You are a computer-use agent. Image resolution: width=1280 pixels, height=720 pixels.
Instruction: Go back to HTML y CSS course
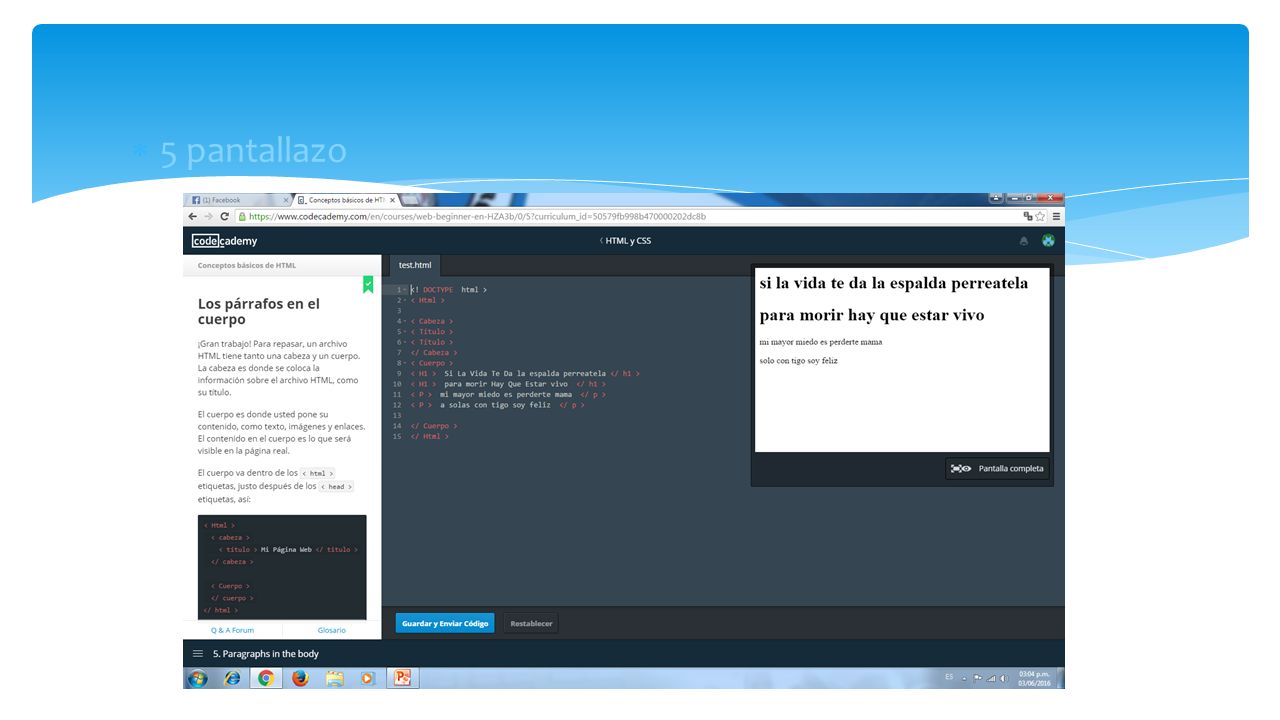point(625,241)
